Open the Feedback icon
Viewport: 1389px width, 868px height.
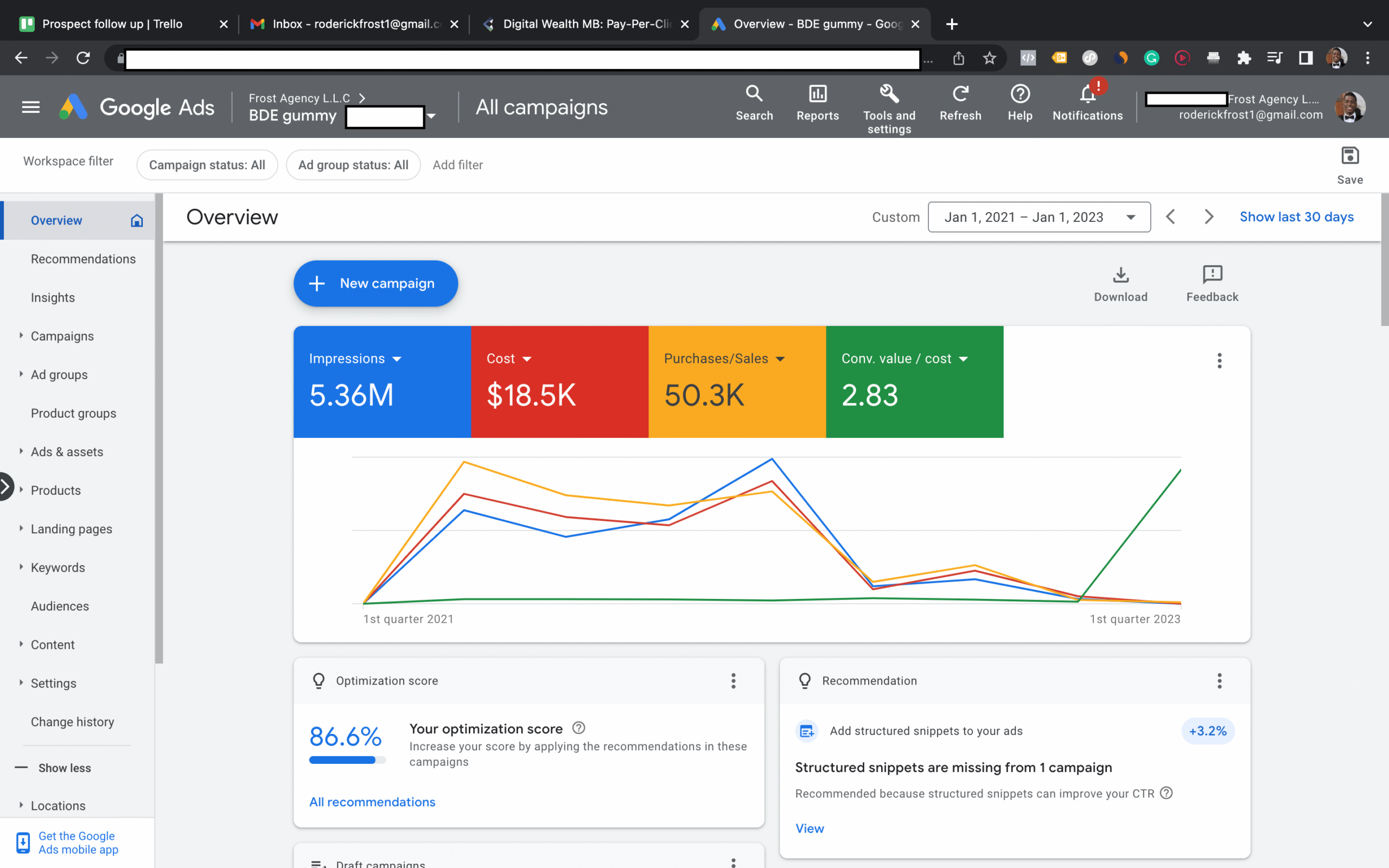coord(1212,276)
